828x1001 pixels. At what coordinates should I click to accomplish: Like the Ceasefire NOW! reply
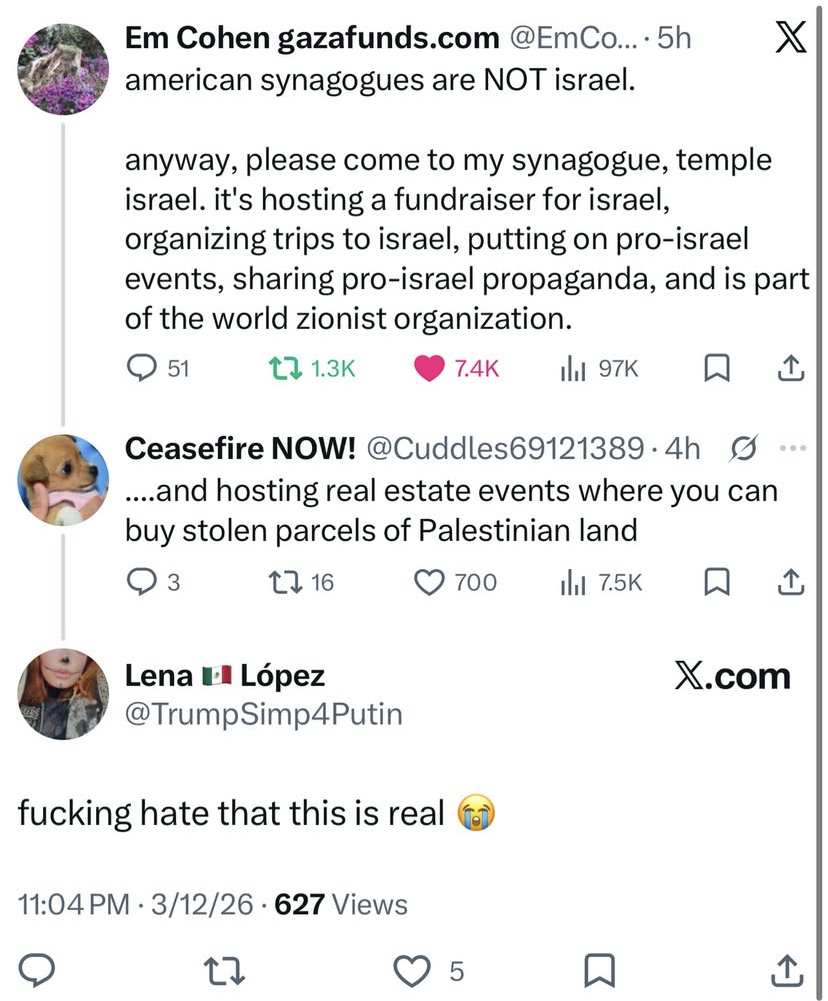[429, 582]
